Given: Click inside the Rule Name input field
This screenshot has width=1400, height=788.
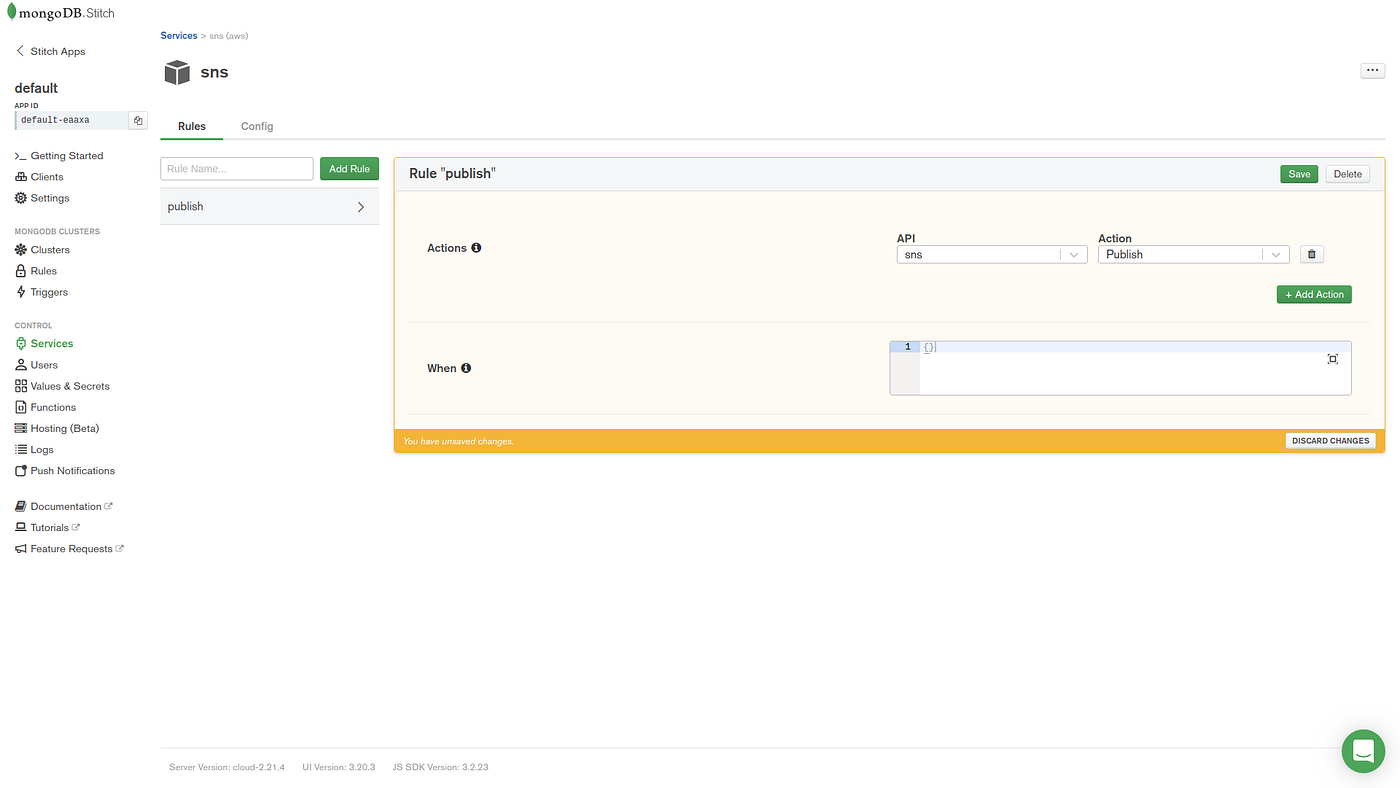Looking at the screenshot, I should click(x=236, y=168).
